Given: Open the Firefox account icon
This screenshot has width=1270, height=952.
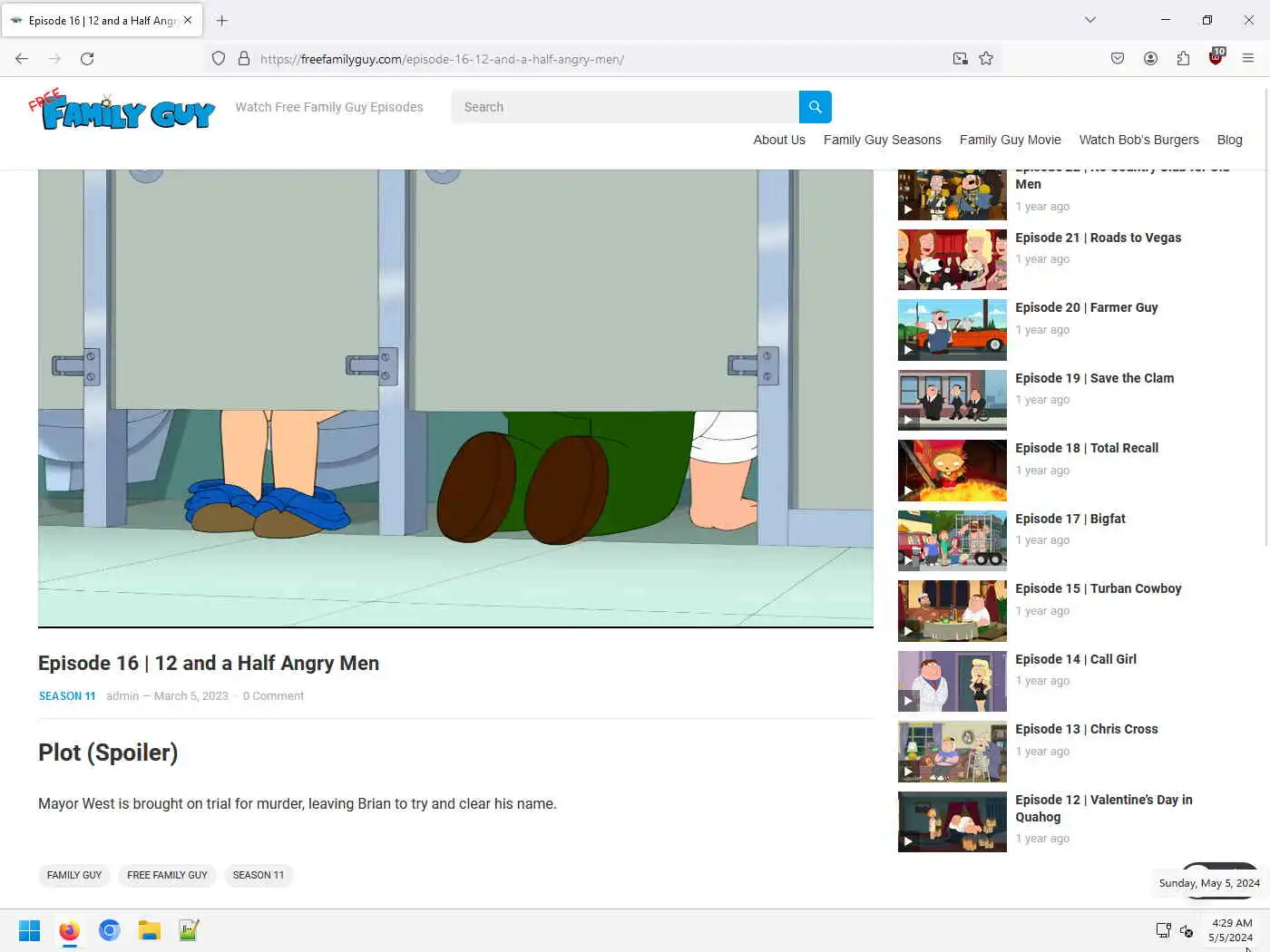Looking at the screenshot, I should click(x=1150, y=59).
